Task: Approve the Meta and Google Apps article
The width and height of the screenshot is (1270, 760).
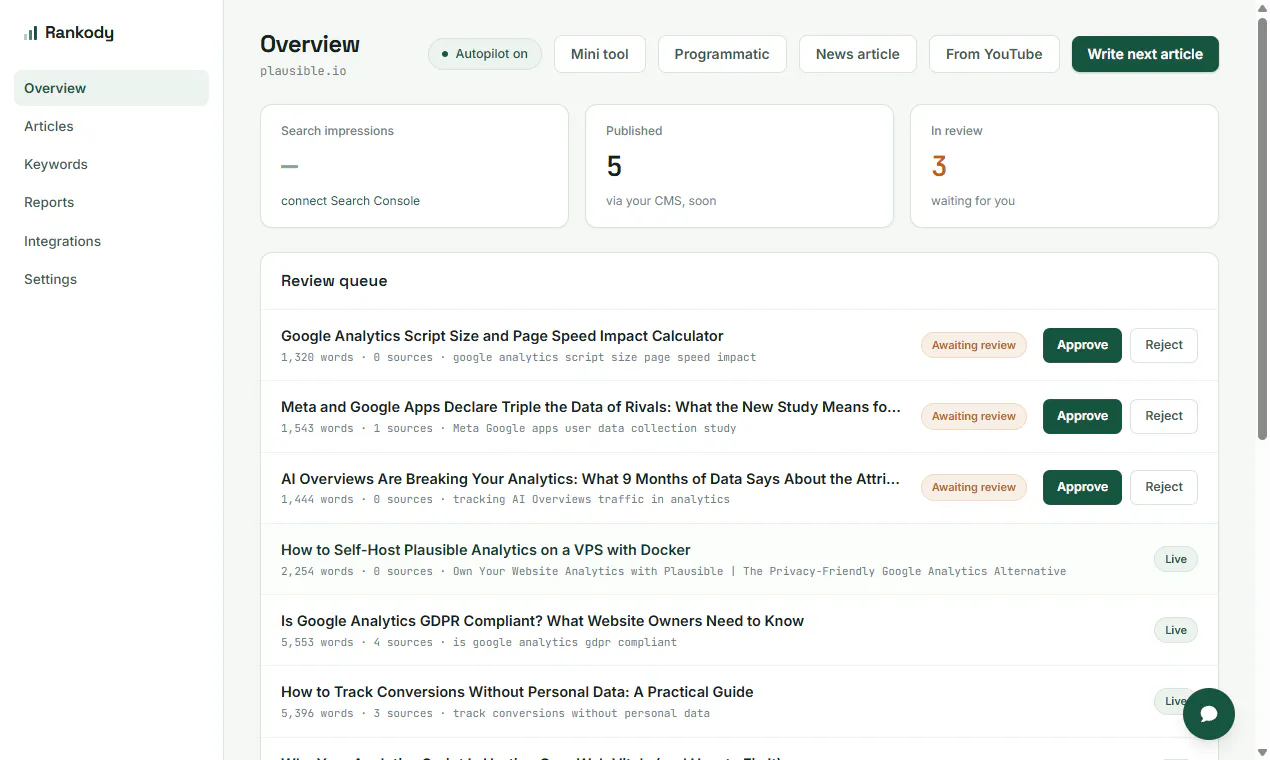Action: (x=1082, y=416)
